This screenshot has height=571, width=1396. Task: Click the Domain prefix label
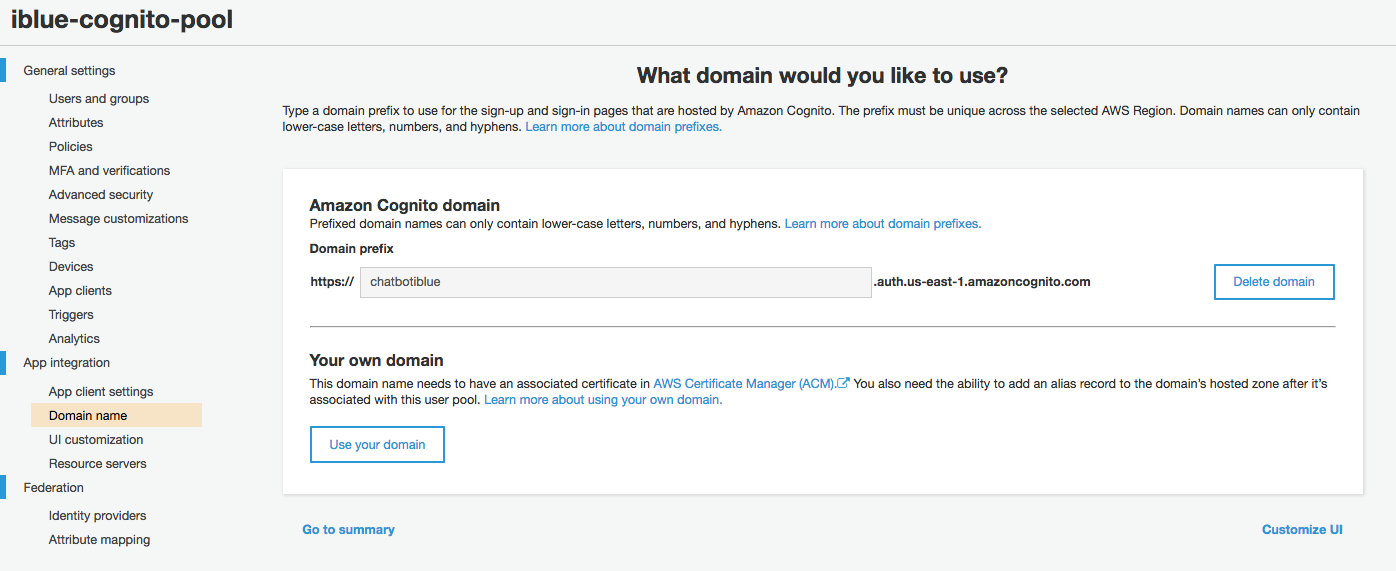click(x=352, y=249)
